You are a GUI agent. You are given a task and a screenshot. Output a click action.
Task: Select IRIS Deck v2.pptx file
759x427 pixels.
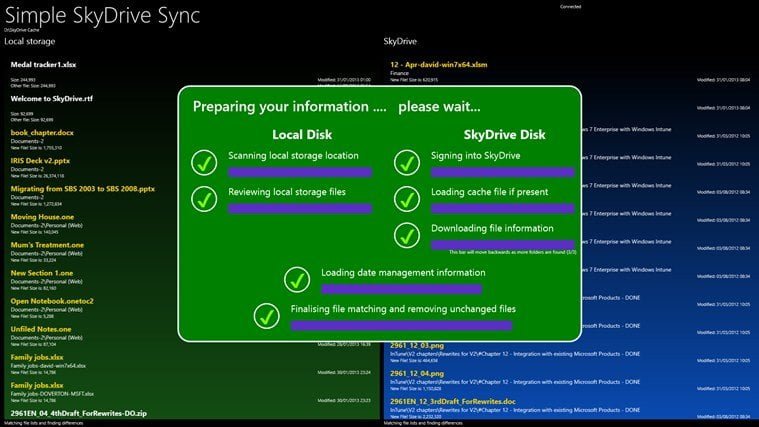tap(40, 160)
